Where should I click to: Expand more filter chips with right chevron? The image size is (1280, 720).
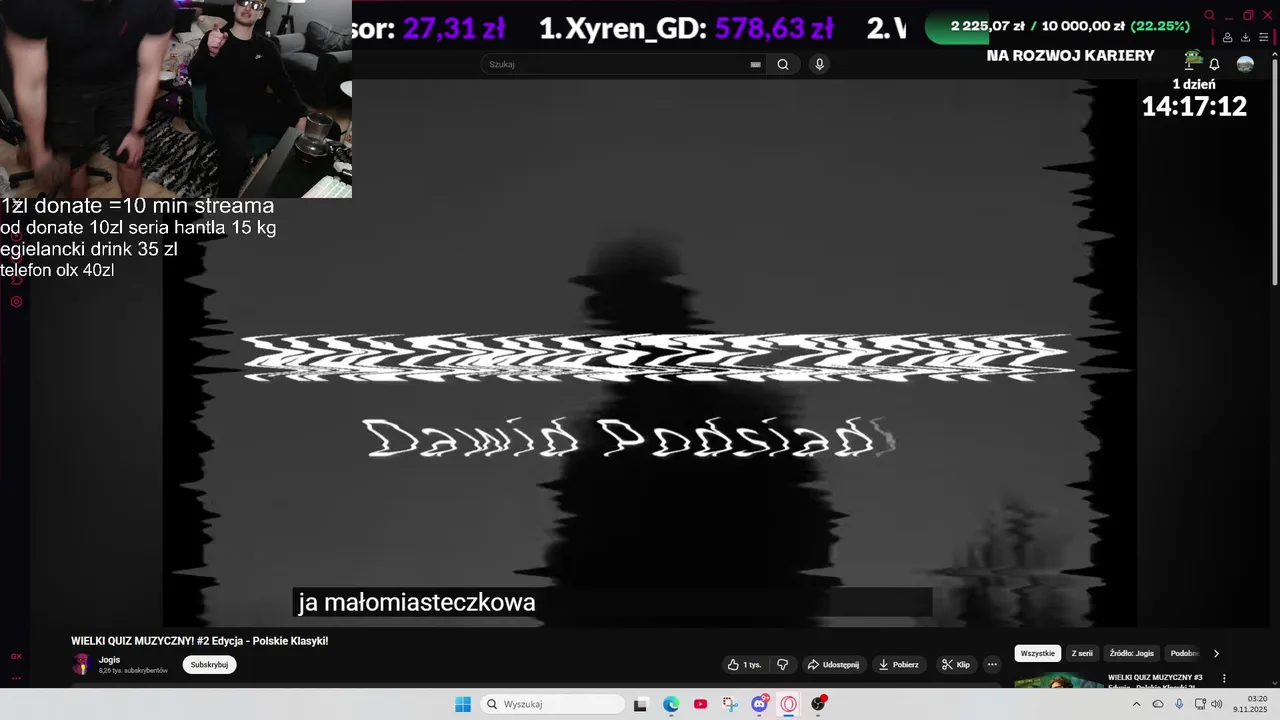click(1216, 653)
